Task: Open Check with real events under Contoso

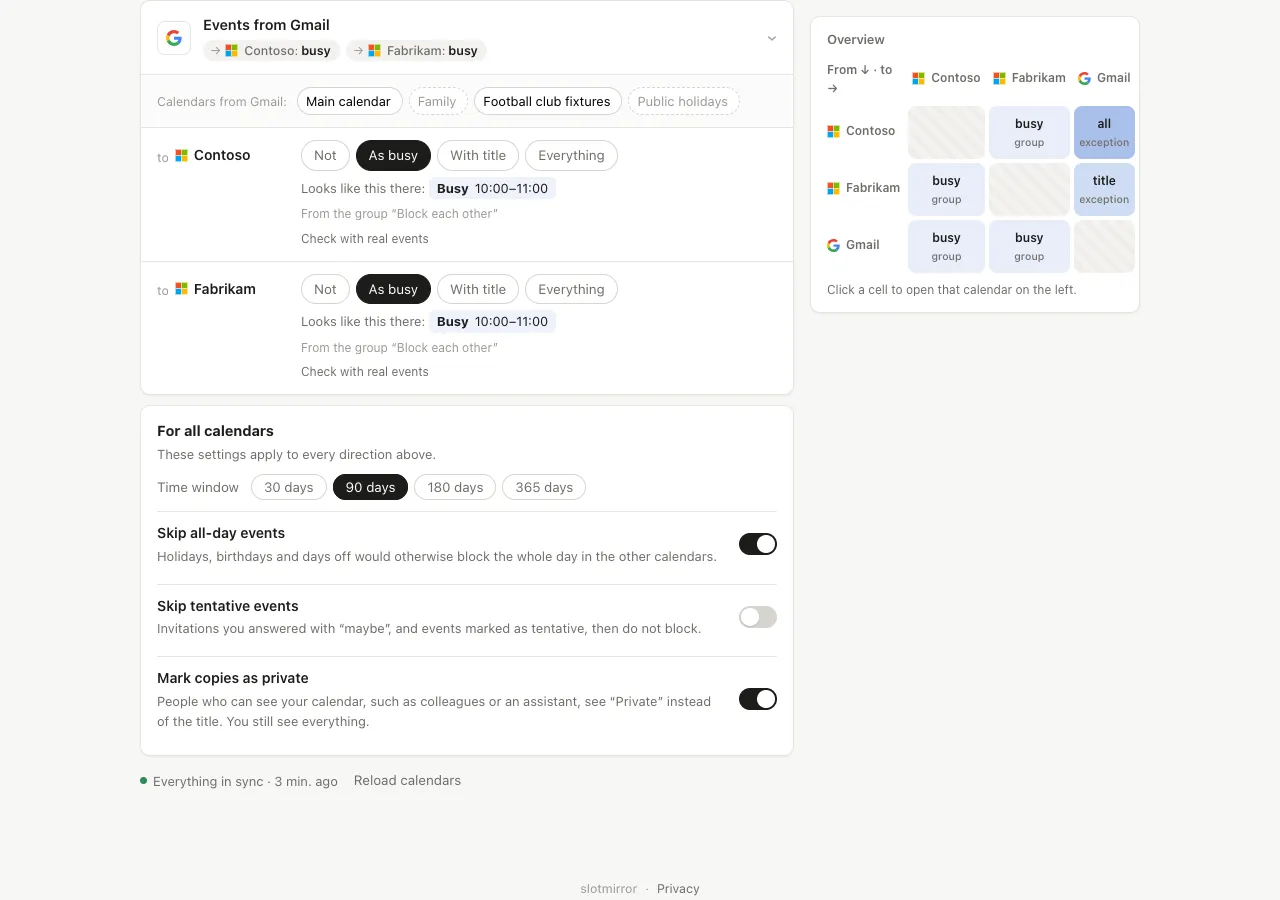Action: click(365, 238)
